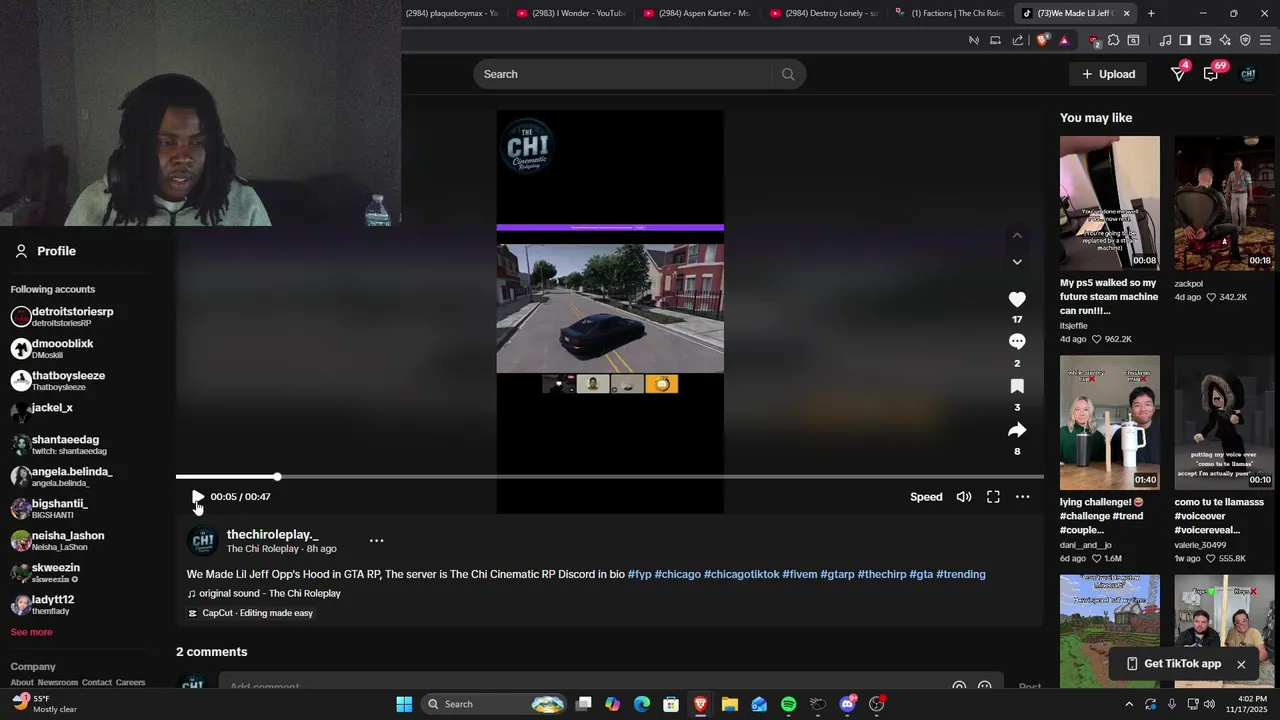Open the player more options menu
This screenshot has height=720, width=1280.
(x=1022, y=497)
